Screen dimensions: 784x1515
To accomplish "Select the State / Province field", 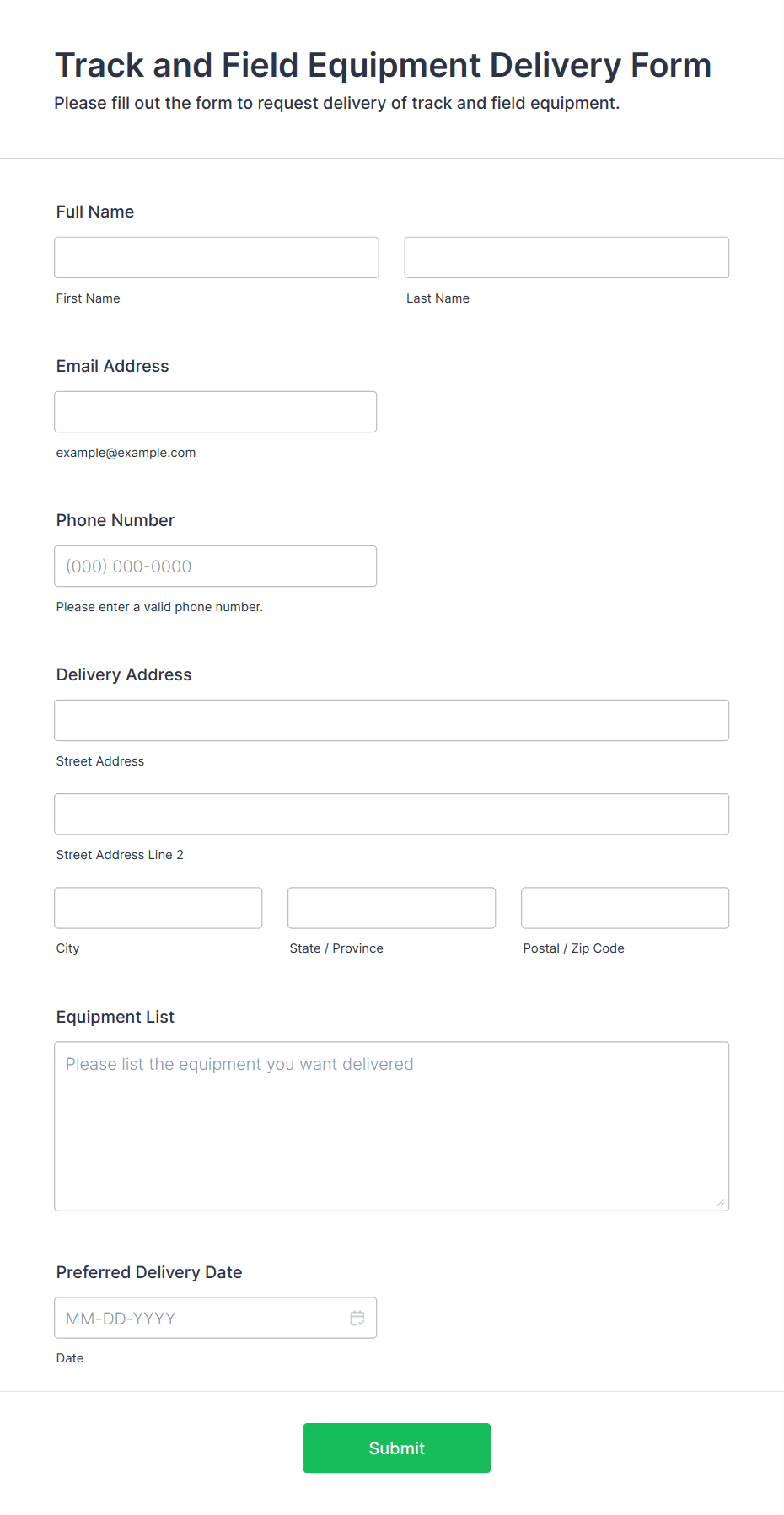I will coord(392,907).
